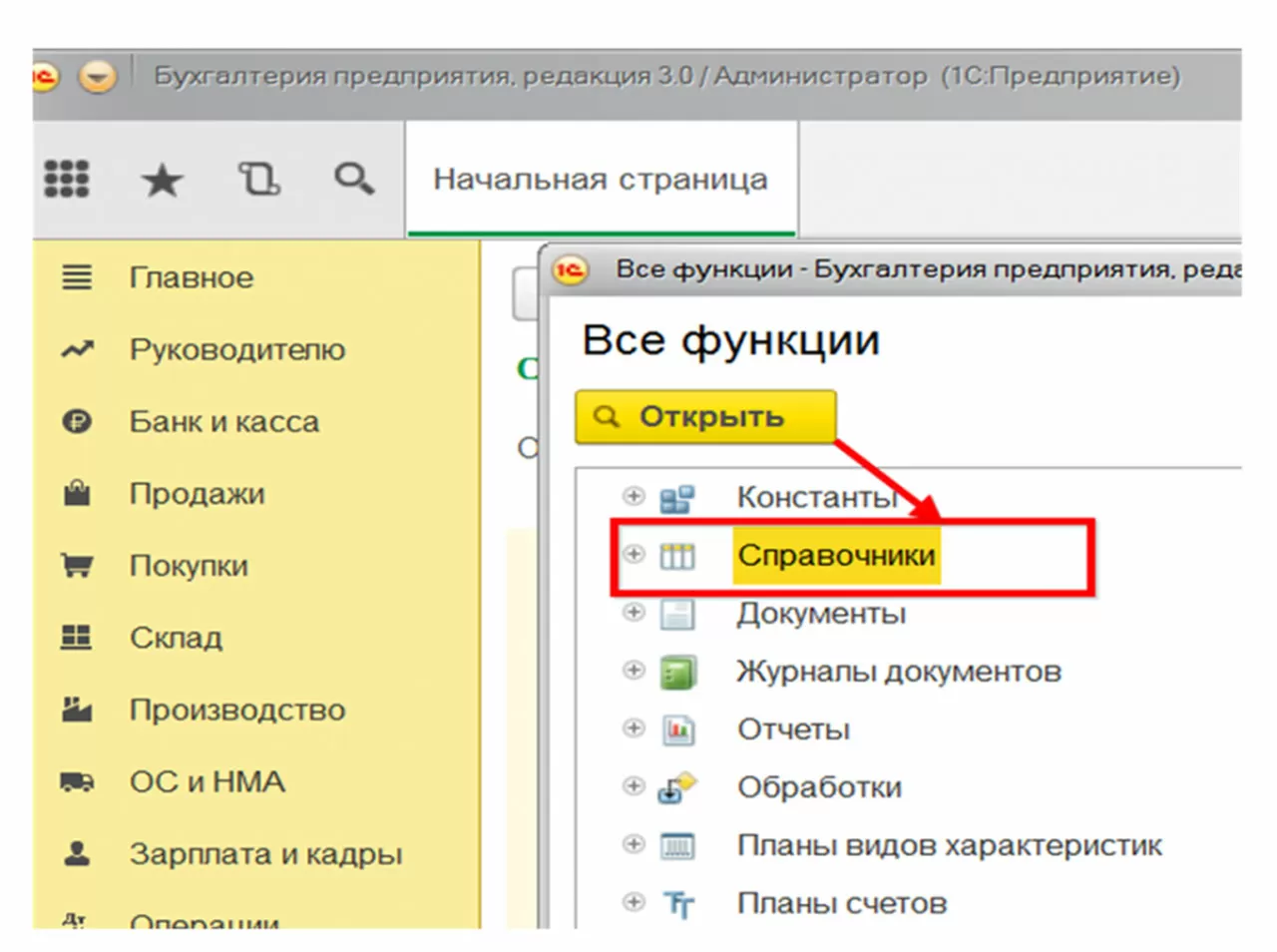This screenshot has height=952, width=1277.
Task: Click the Открыть button in Все функции
Action: (705, 416)
